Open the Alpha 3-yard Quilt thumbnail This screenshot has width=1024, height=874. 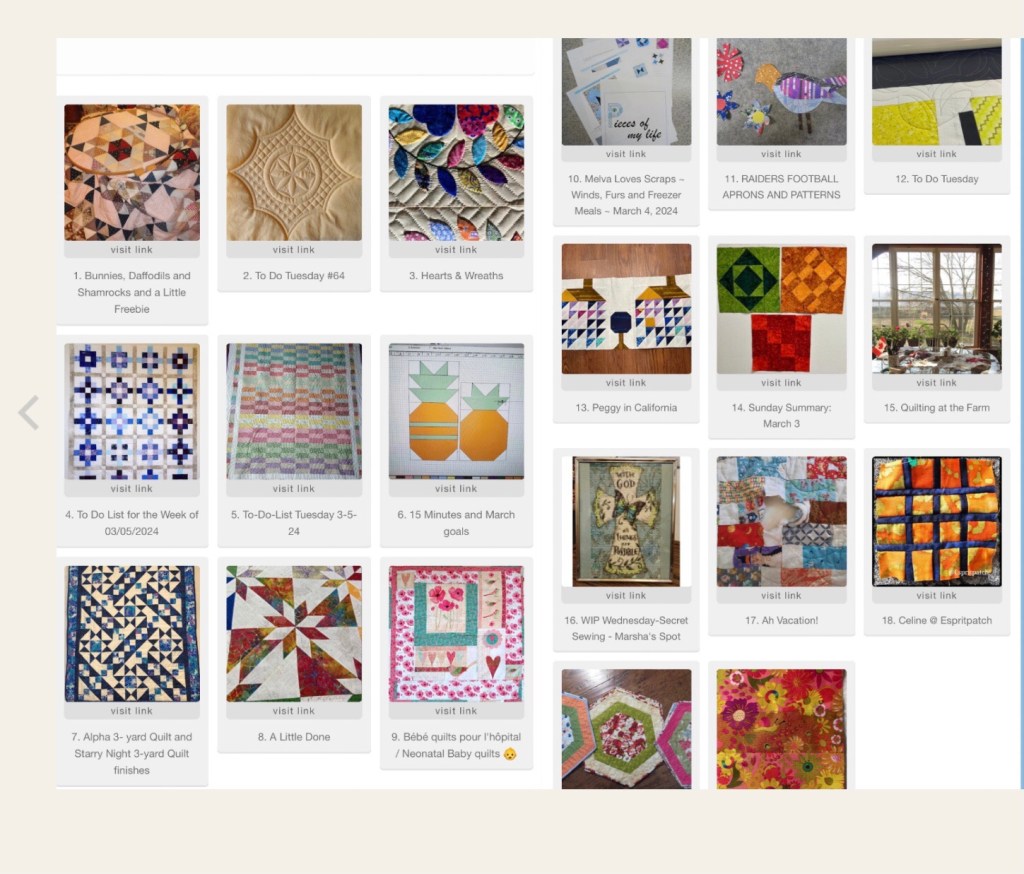132,634
